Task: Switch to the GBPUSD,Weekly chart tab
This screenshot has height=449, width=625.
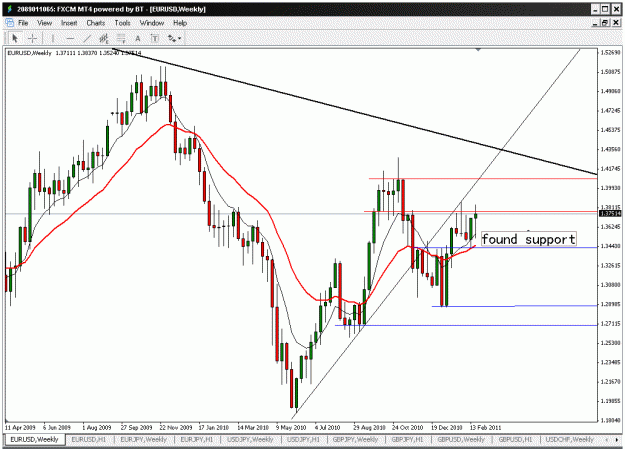Action: pyautogui.click(x=461, y=439)
